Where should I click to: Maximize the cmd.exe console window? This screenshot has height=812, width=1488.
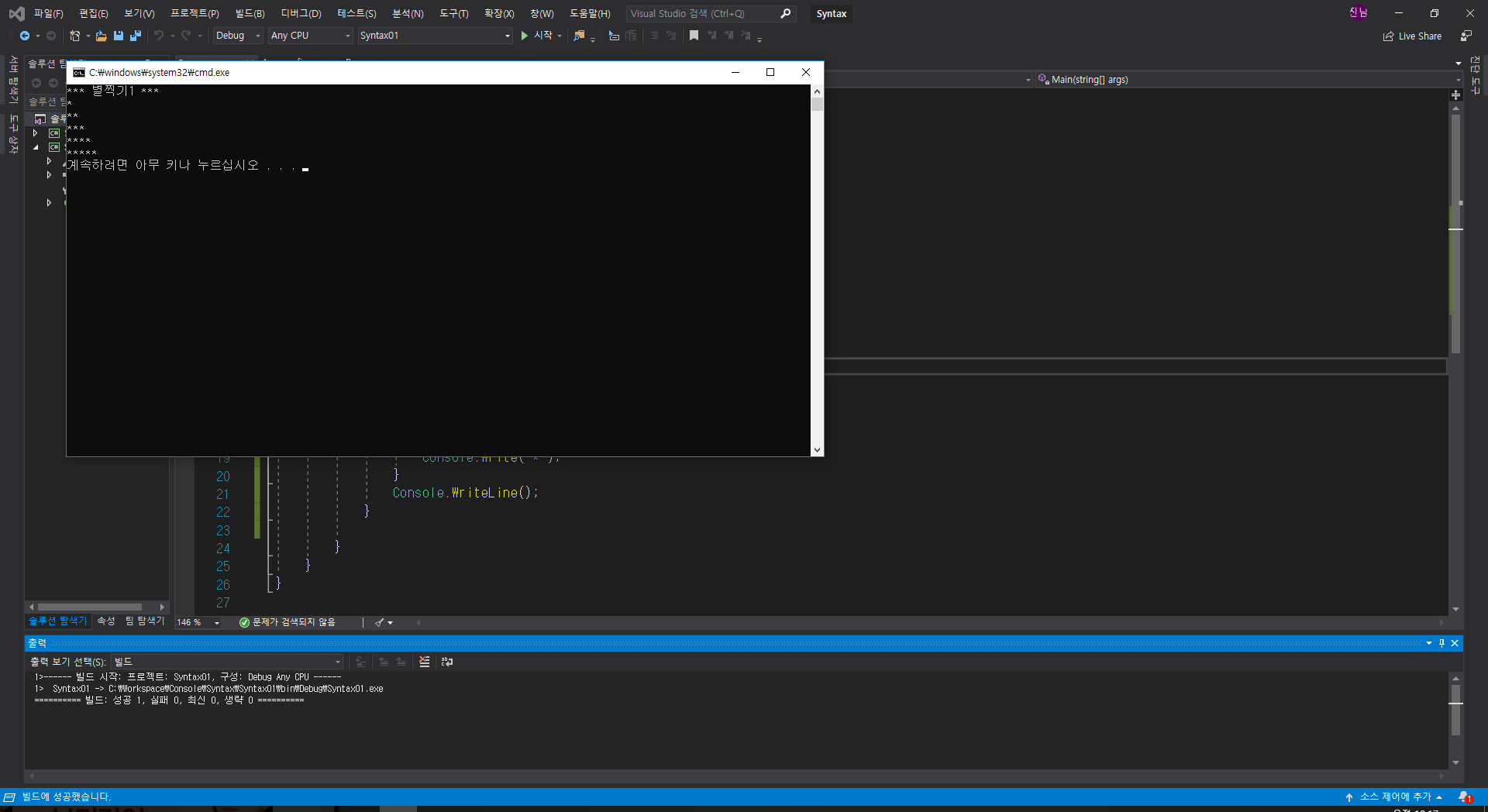click(770, 72)
